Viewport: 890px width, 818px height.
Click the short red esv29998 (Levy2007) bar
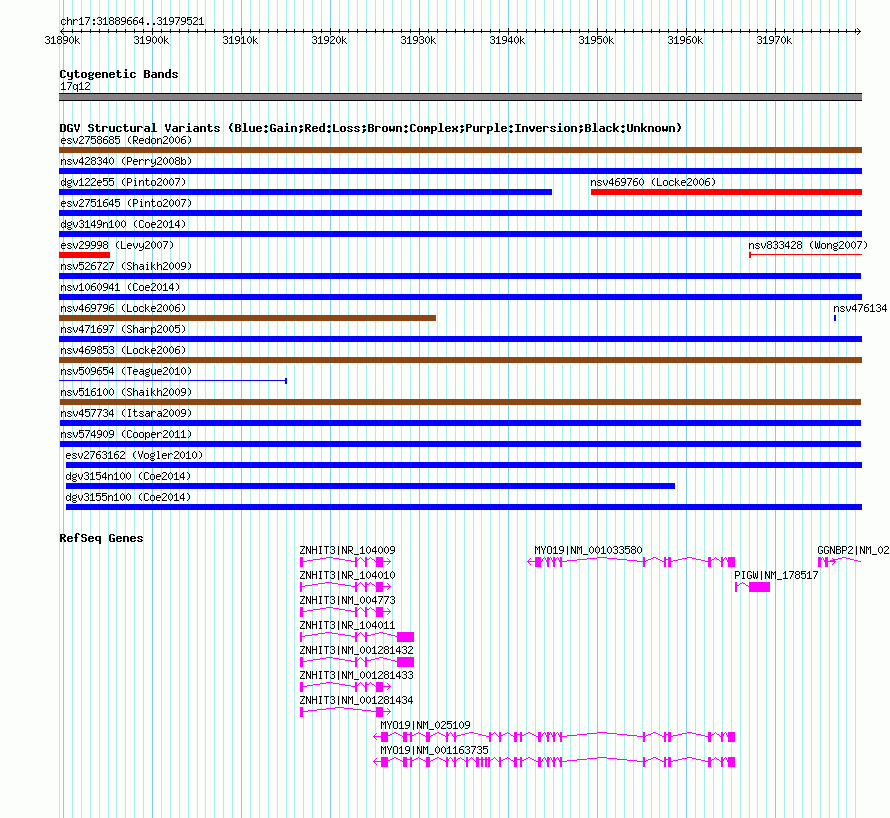(85, 255)
